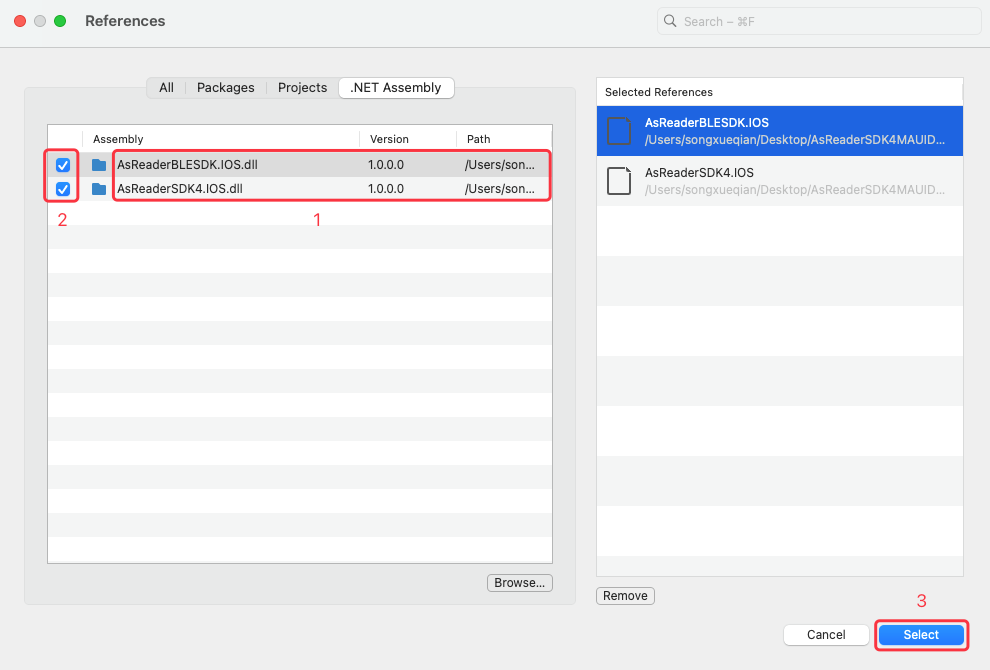The image size is (990, 670).
Task: Switch to the All tab
Action: pyautogui.click(x=166, y=88)
